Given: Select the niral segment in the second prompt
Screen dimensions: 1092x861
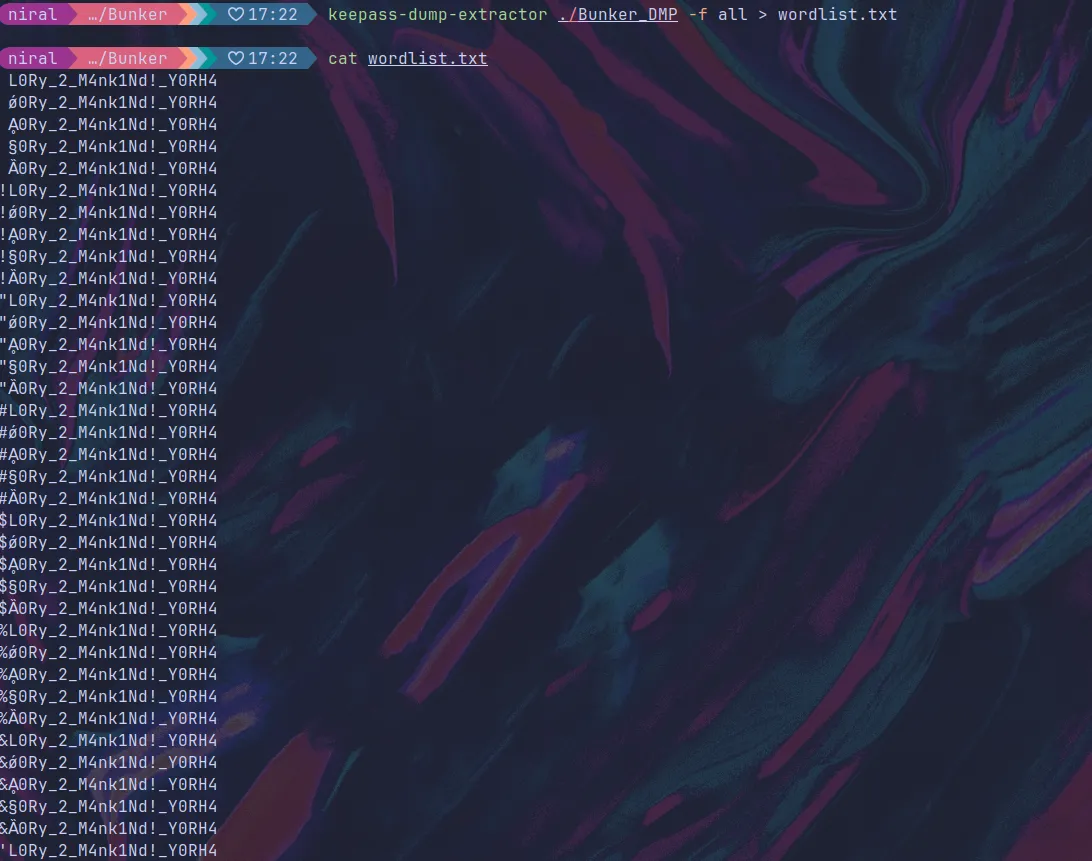Looking at the screenshot, I should tap(33, 58).
